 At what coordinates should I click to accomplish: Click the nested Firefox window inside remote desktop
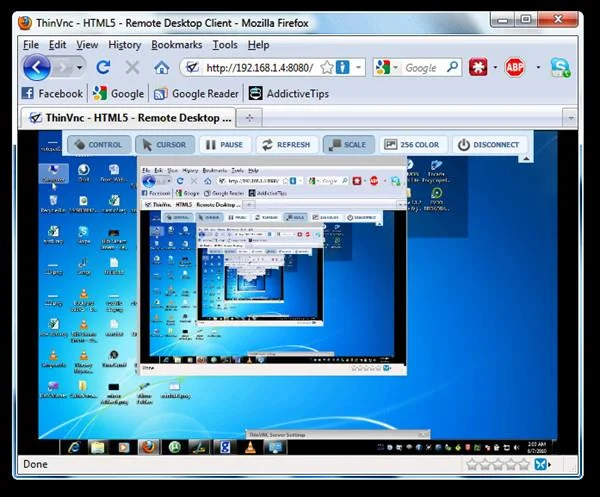coord(272,265)
